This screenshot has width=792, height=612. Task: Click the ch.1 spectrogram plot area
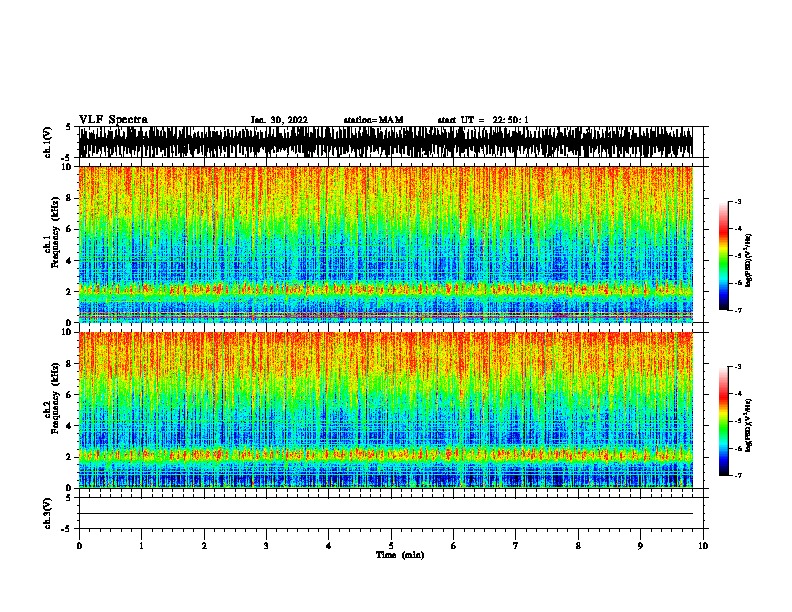pos(386,244)
